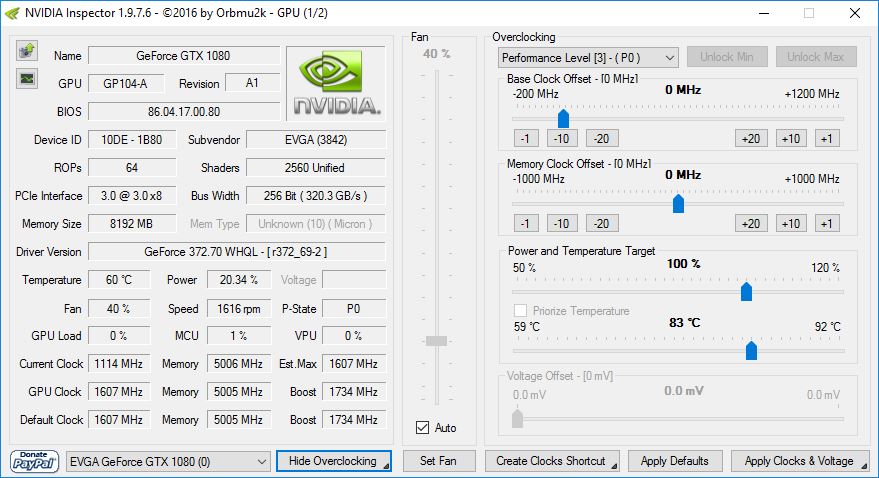The image size is (879, 478).
Task: Click the Memory Clock Offset slider handle
Action: [678, 203]
